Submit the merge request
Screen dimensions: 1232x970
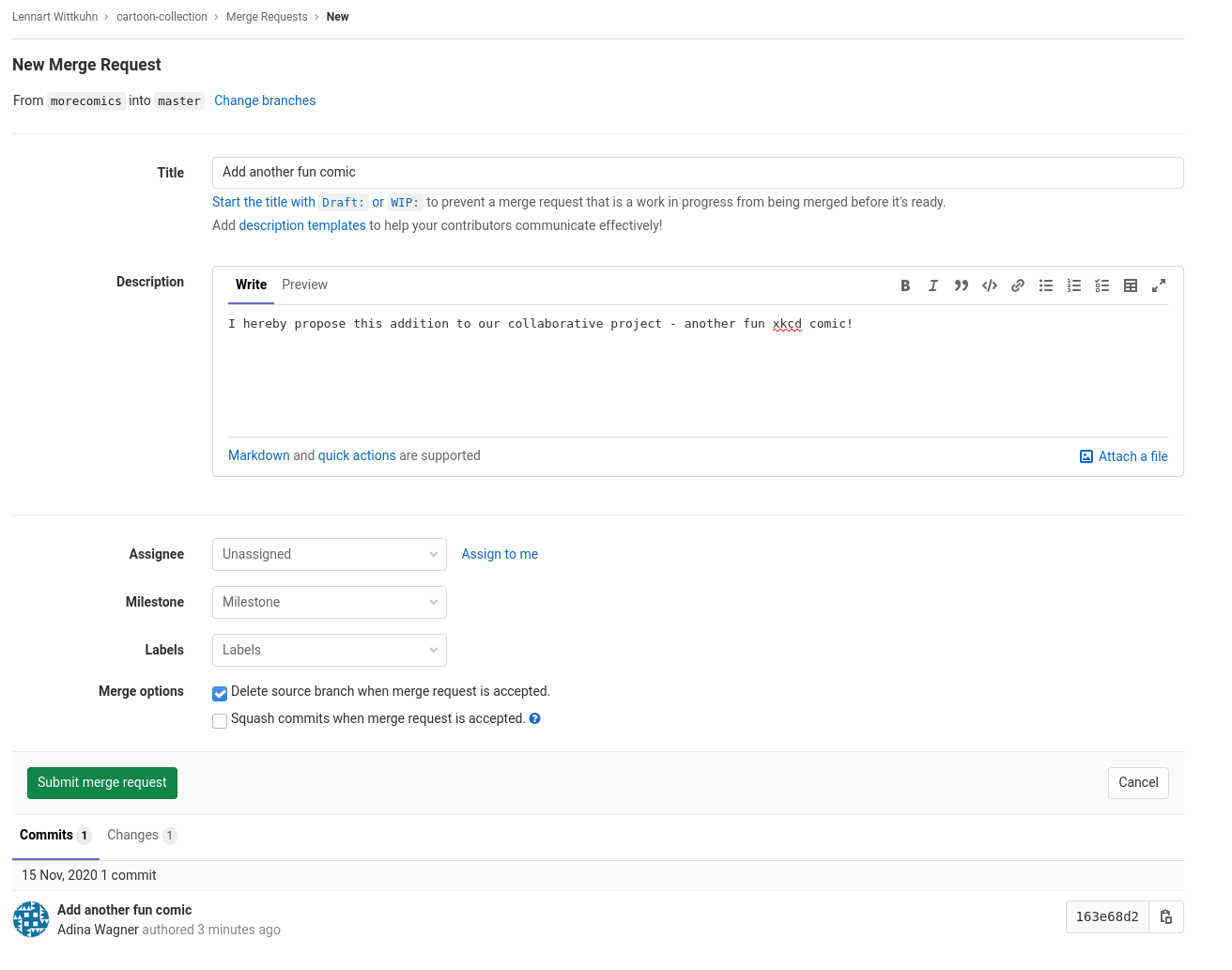(102, 782)
